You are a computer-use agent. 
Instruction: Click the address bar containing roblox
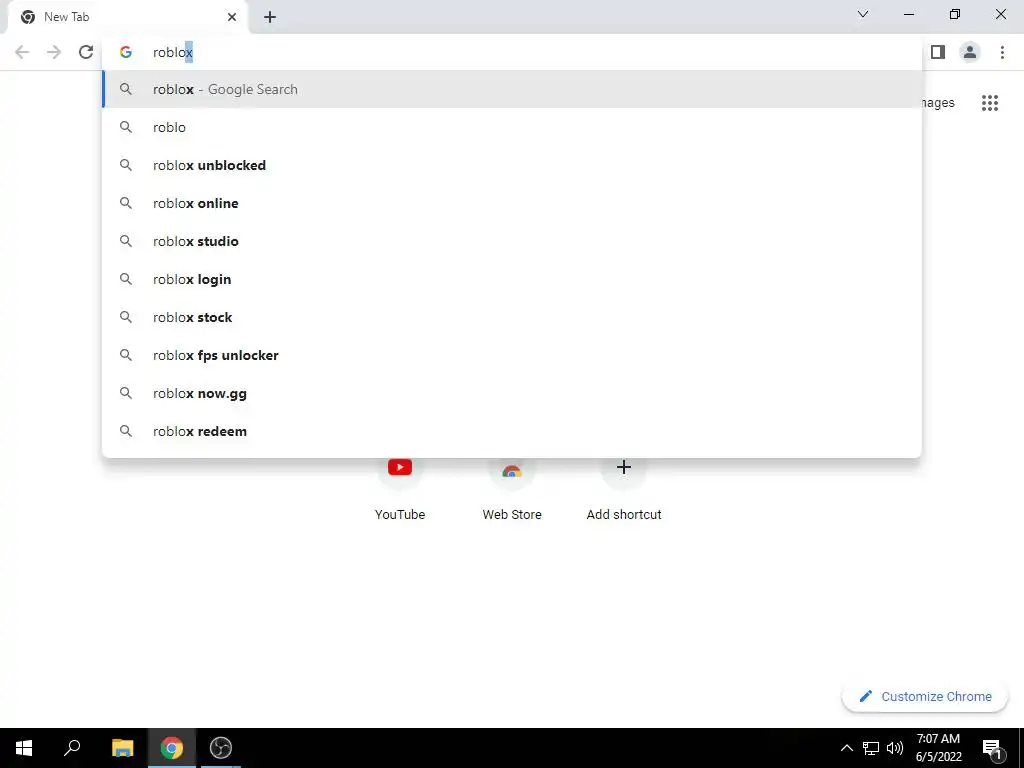(x=511, y=52)
